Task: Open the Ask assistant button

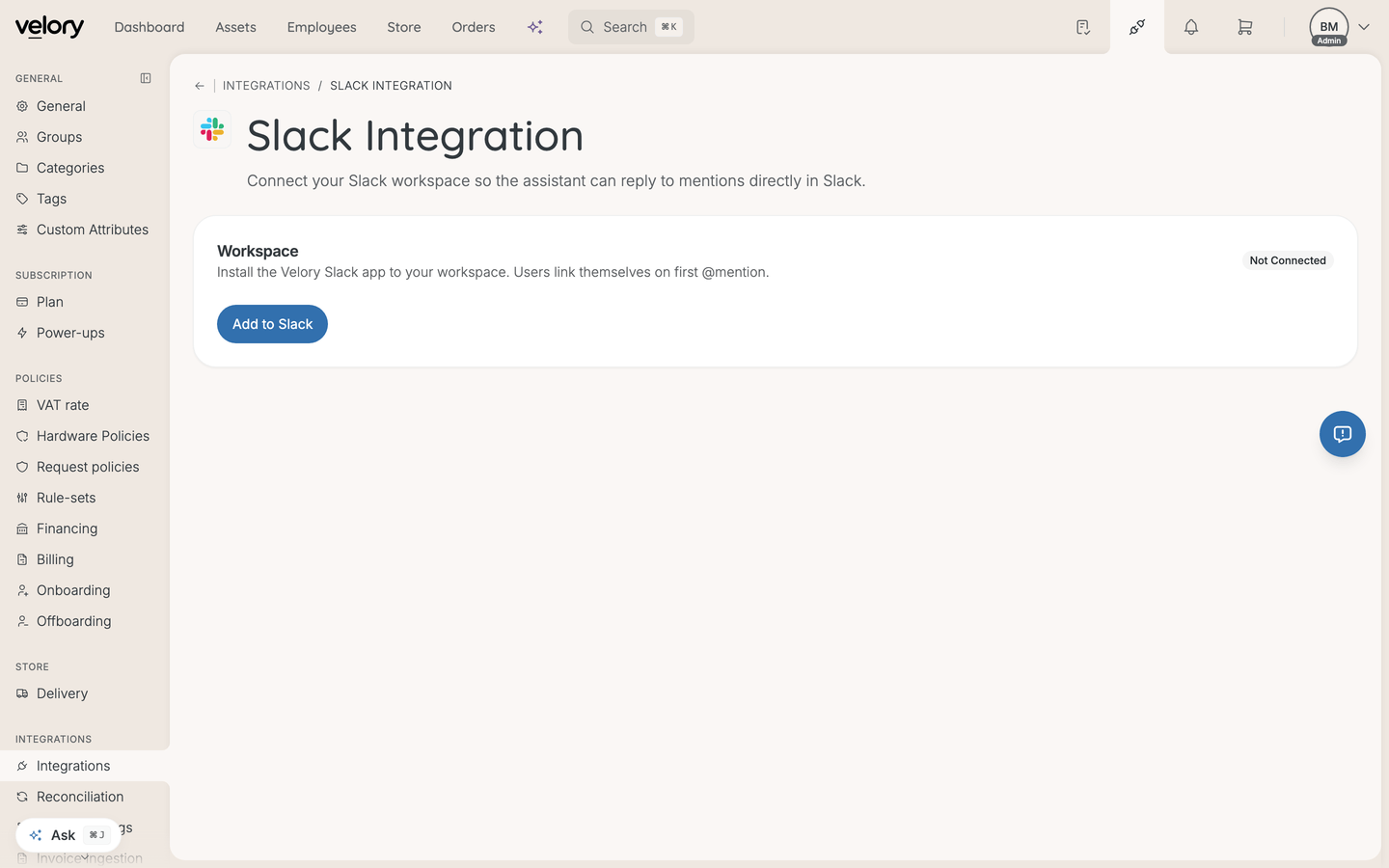Action: pos(68,835)
